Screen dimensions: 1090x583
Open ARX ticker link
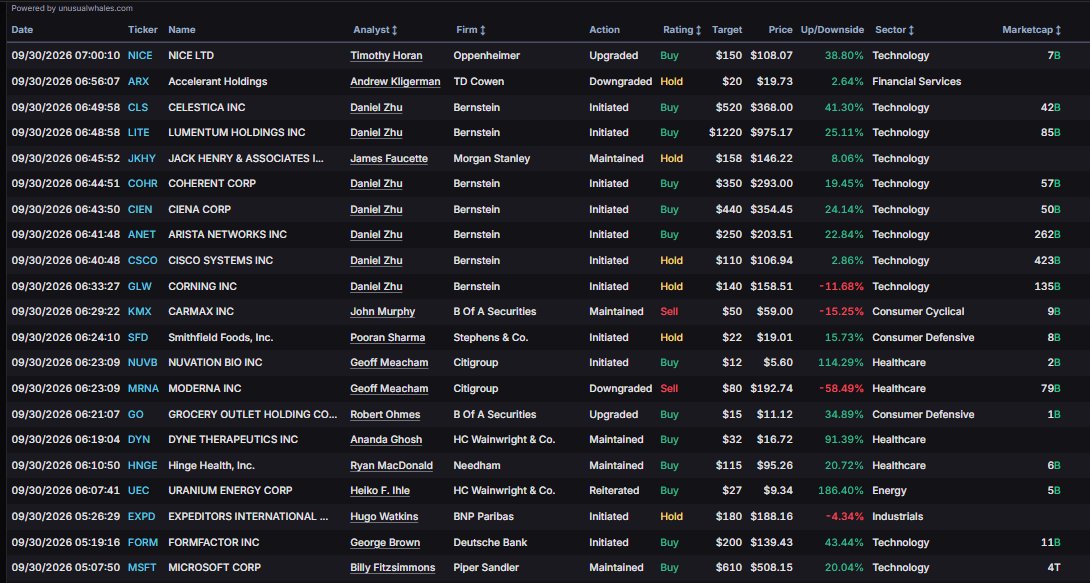pos(138,81)
